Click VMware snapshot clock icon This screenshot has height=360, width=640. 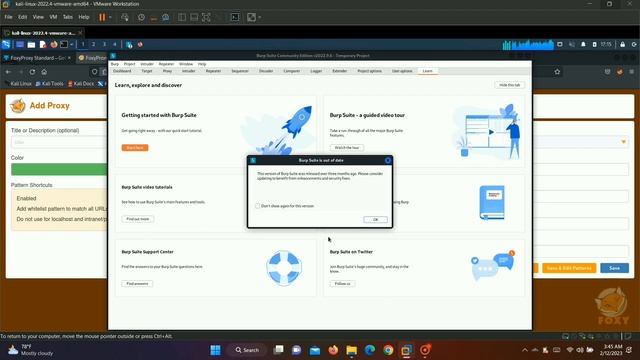141,17
